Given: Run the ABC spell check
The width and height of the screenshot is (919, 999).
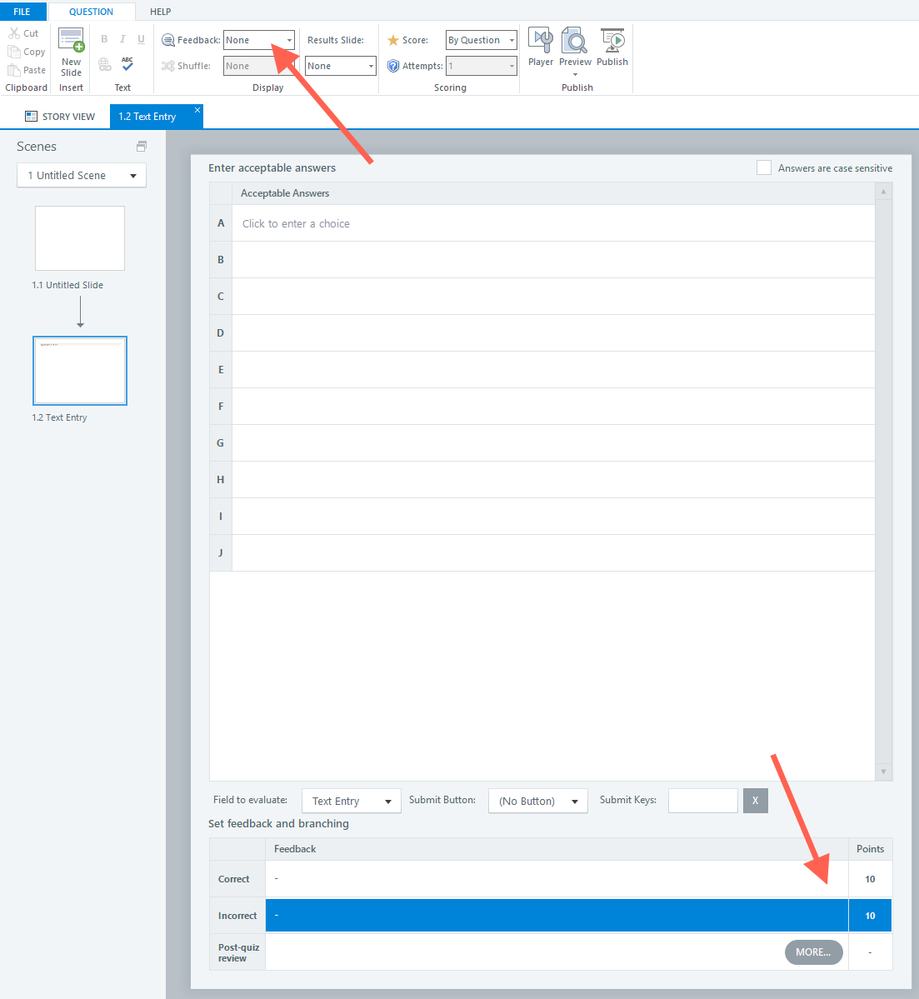Looking at the screenshot, I should coord(127,64).
